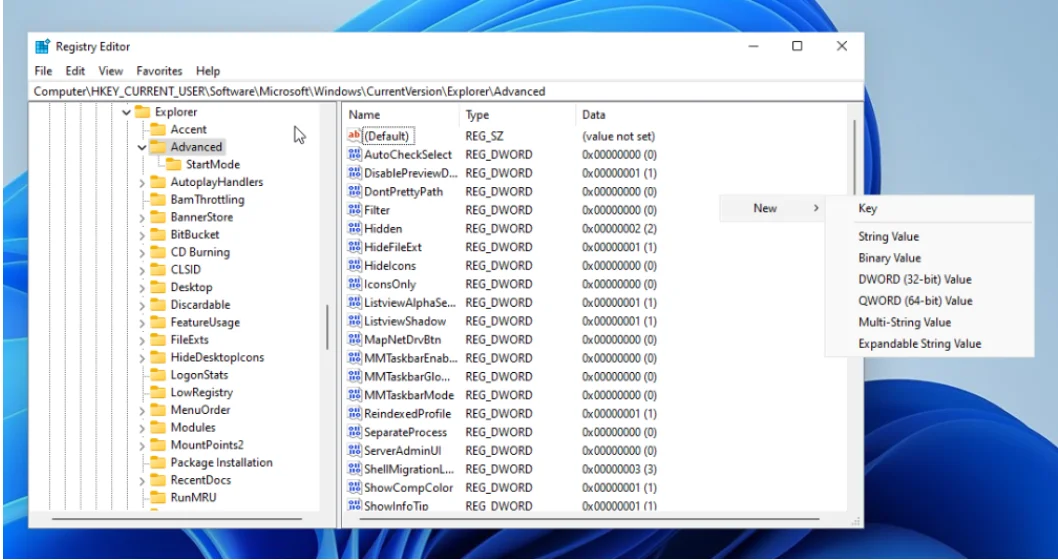This screenshot has width=1058, height=560.
Task: Click the HideFileExt DWORD icon
Action: coord(354,247)
